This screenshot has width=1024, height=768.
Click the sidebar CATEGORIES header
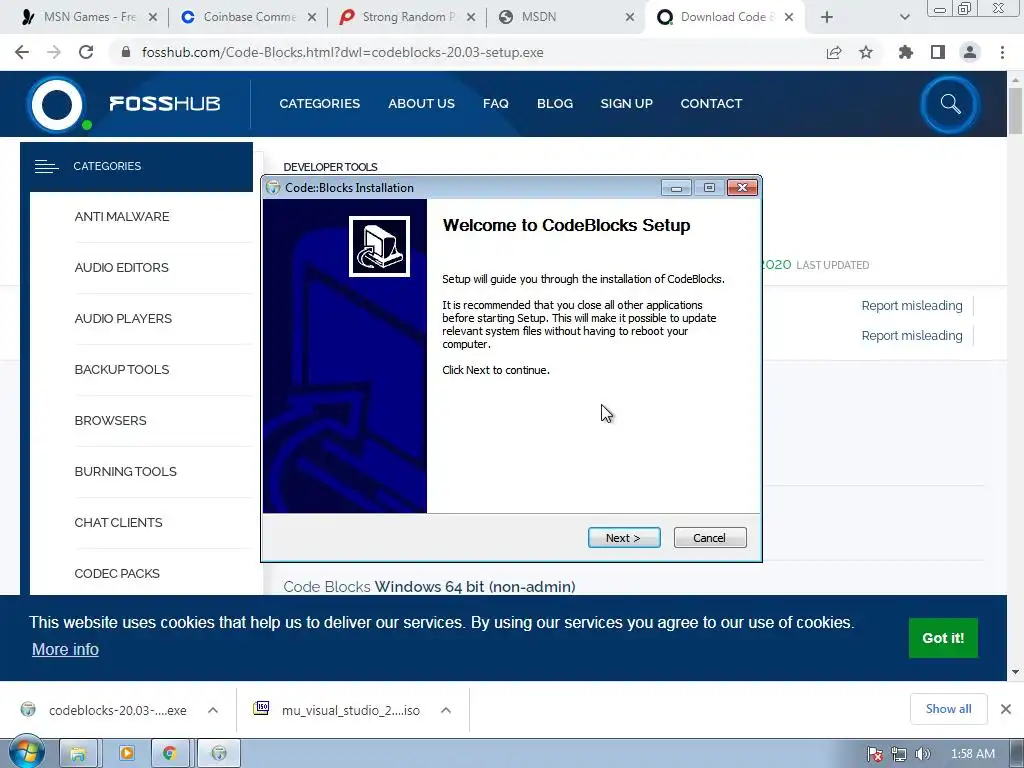click(x=136, y=167)
